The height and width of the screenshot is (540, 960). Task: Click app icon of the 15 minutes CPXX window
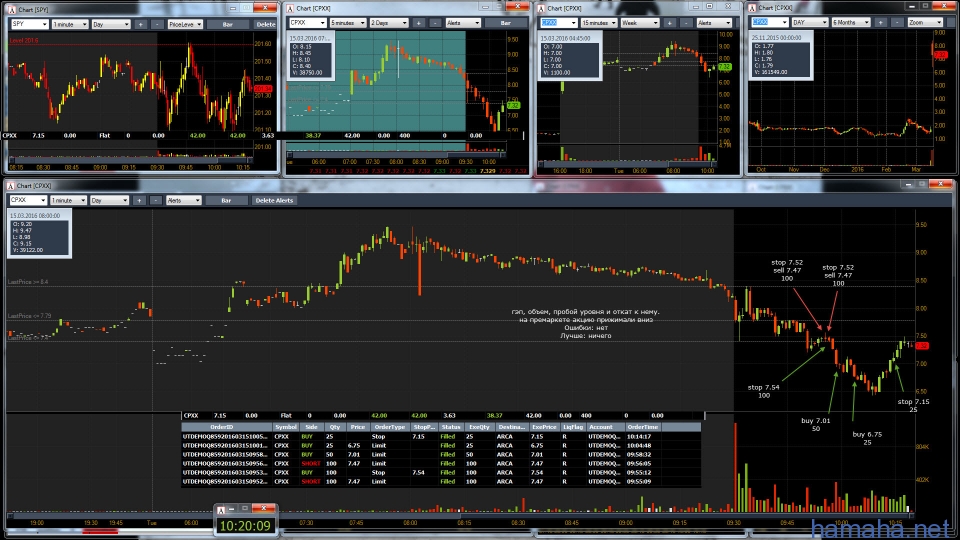pos(541,9)
